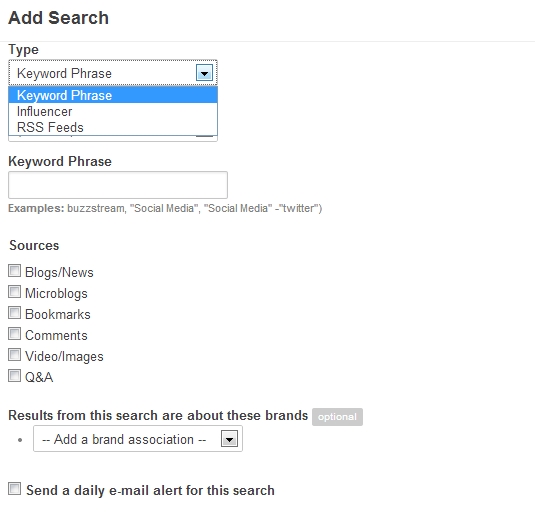Focus the Keyword Phrase text field
Viewport: 535px width, 514px height.
[x=118, y=185]
